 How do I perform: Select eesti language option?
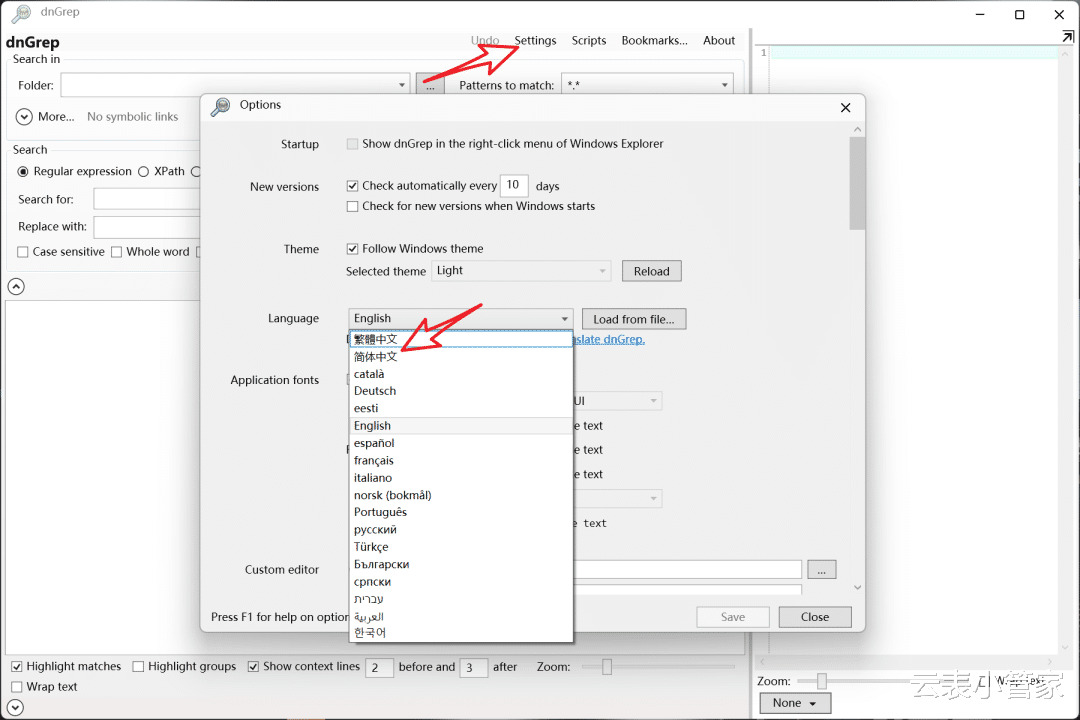(x=461, y=408)
